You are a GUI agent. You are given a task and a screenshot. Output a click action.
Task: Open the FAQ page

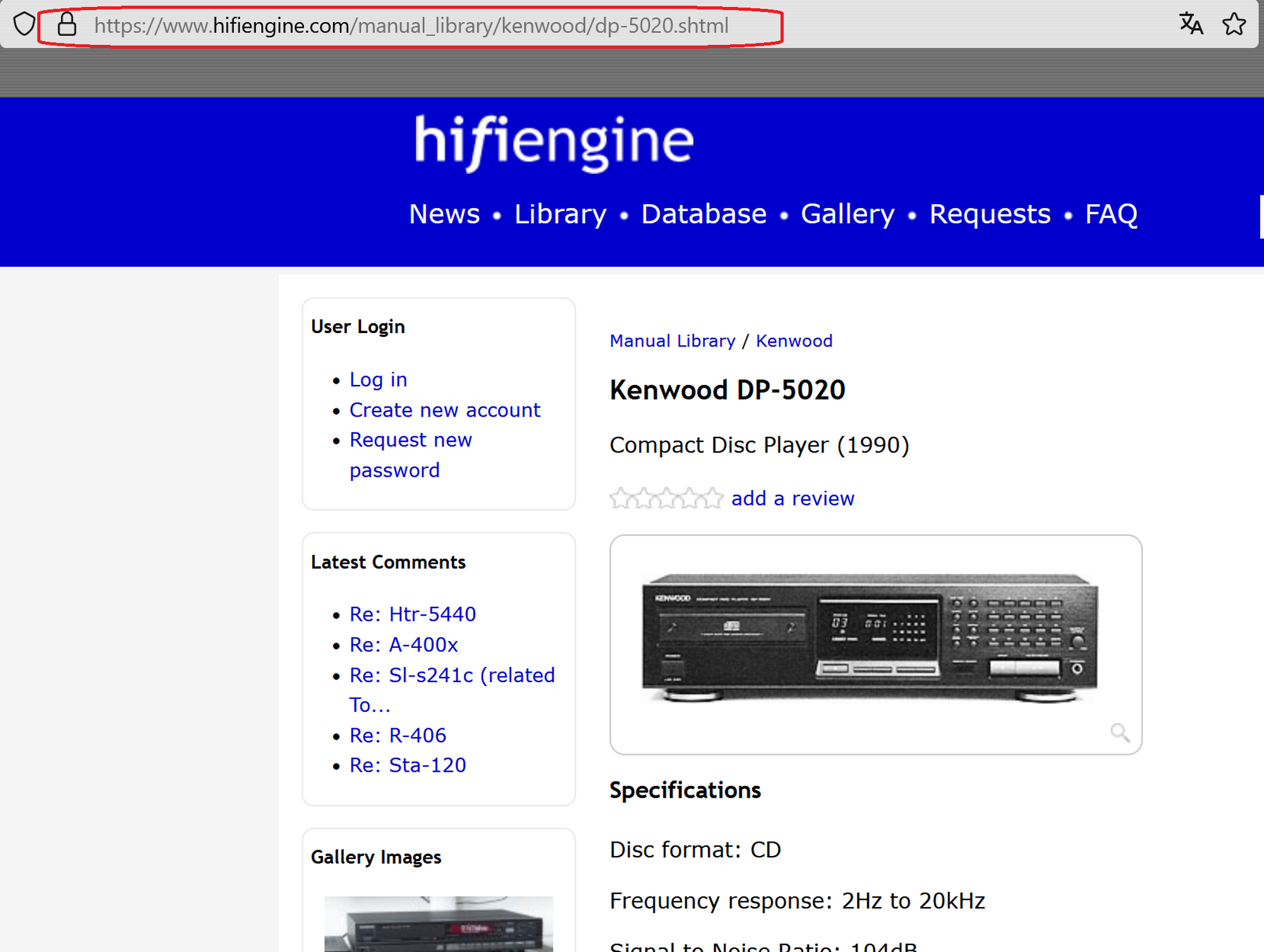(x=1111, y=214)
